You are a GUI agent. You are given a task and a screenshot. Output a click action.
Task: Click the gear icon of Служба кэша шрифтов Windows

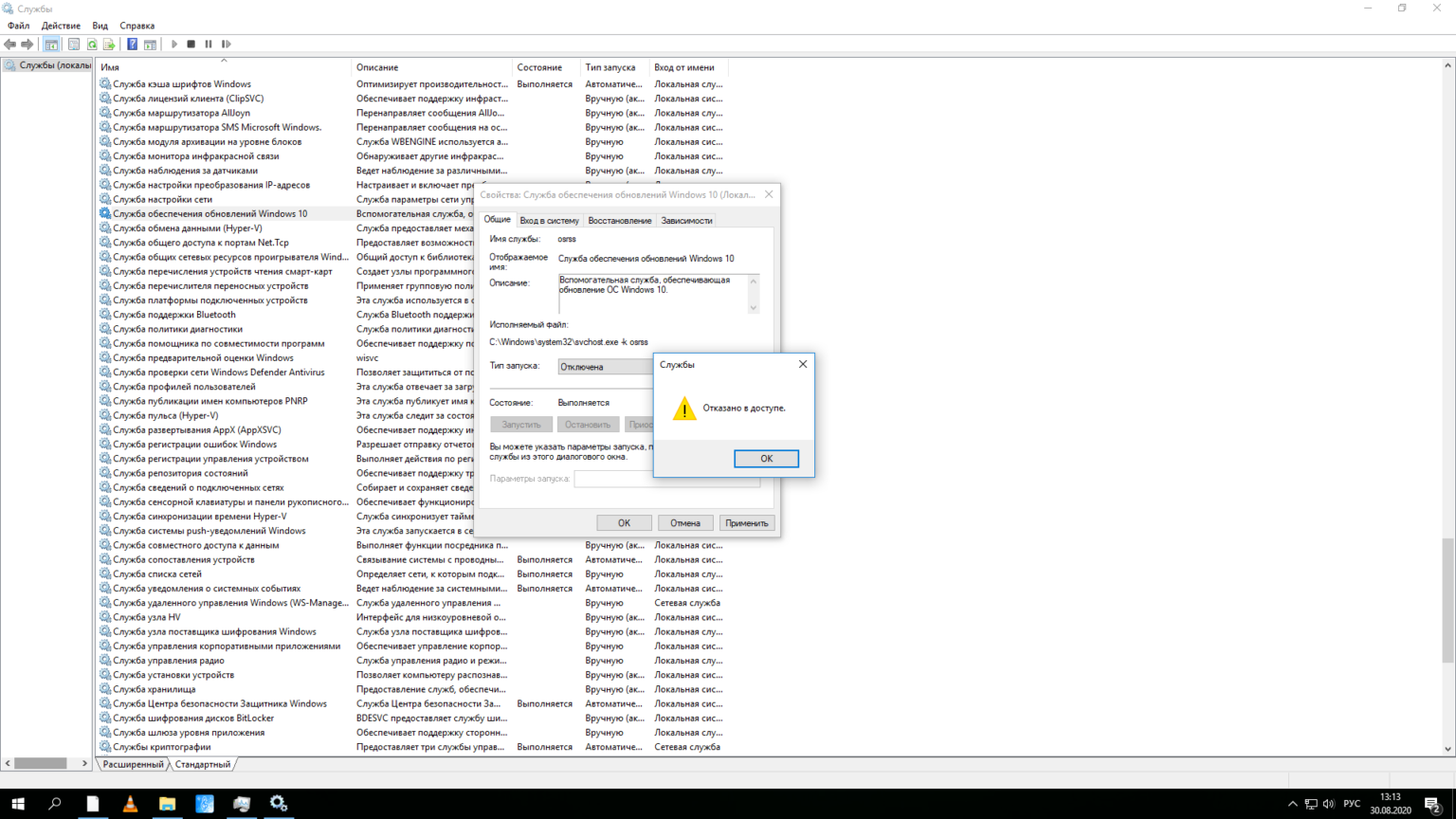[x=105, y=84]
